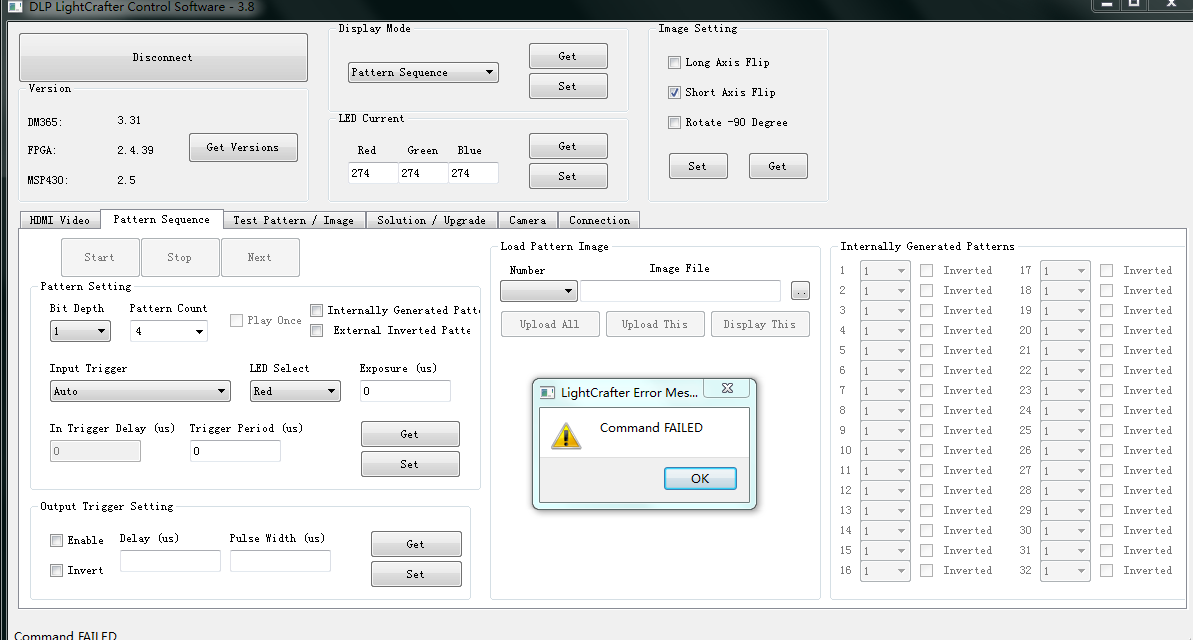
Task: Click Get under Display Mode
Action: pyautogui.click(x=568, y=56)
